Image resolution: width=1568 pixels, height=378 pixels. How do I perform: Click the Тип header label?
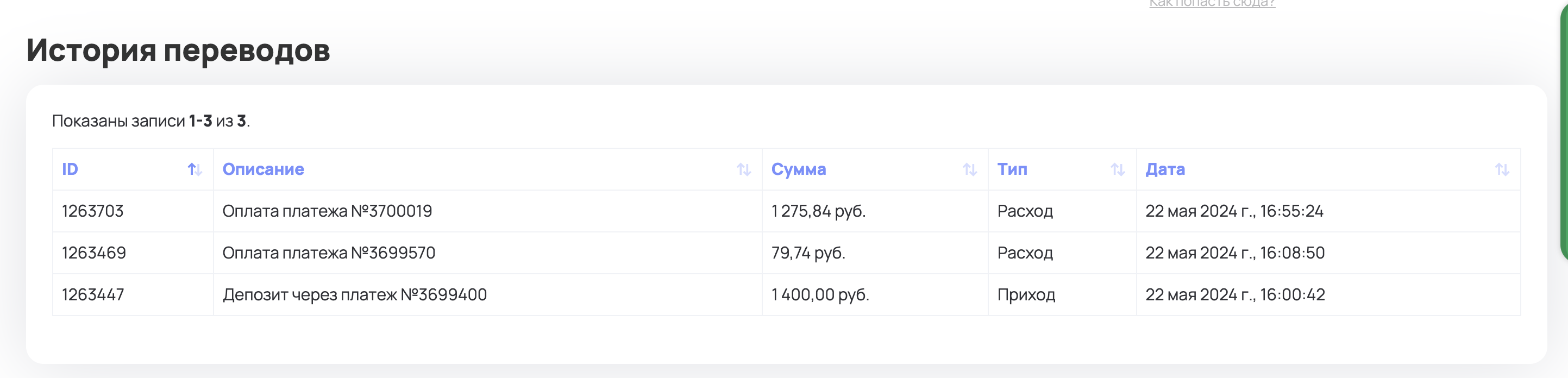pyautogui.click(x=1012, y=169)
